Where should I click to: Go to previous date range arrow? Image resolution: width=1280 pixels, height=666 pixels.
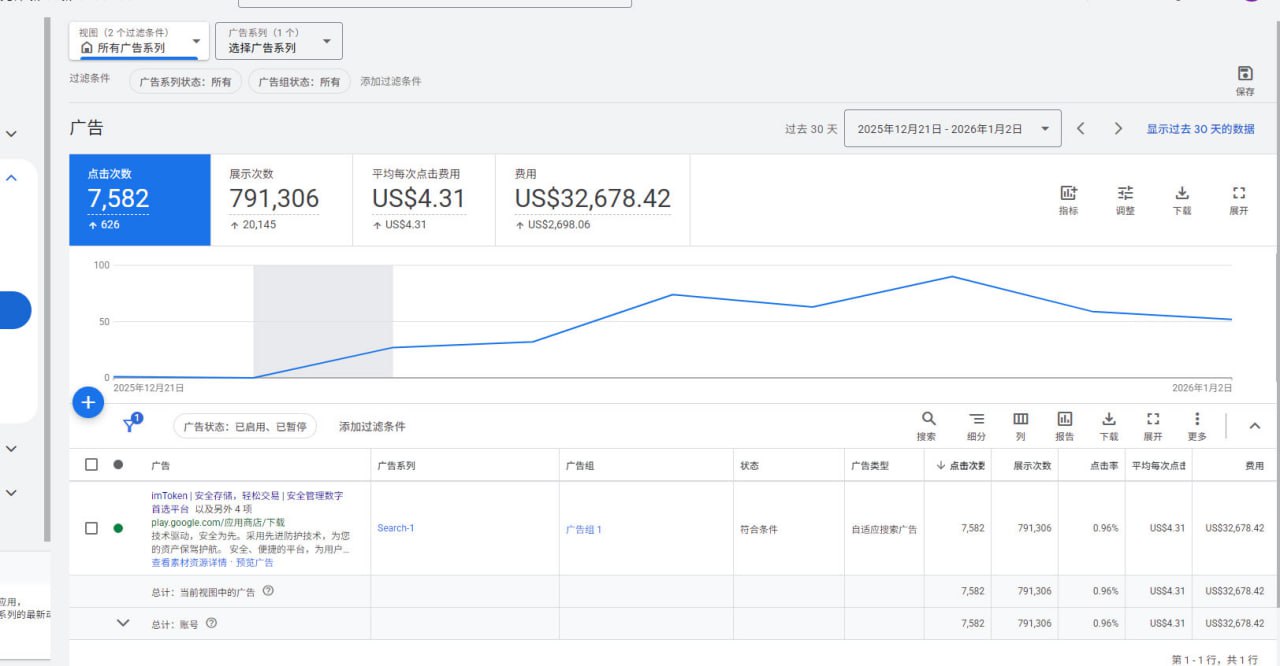click(x=1081, y=129)
